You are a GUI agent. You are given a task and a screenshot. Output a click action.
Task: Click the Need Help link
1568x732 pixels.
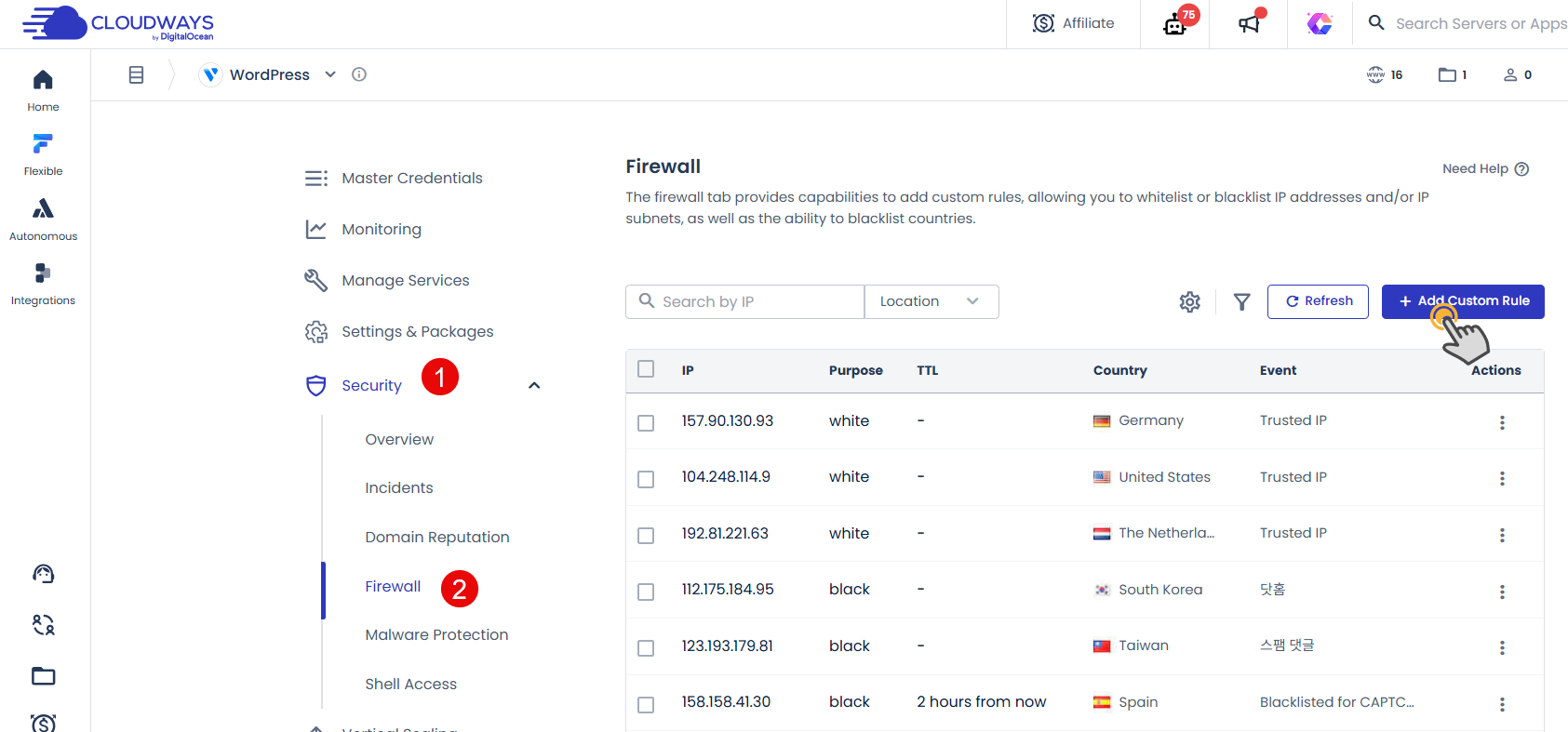(1475, 169)
